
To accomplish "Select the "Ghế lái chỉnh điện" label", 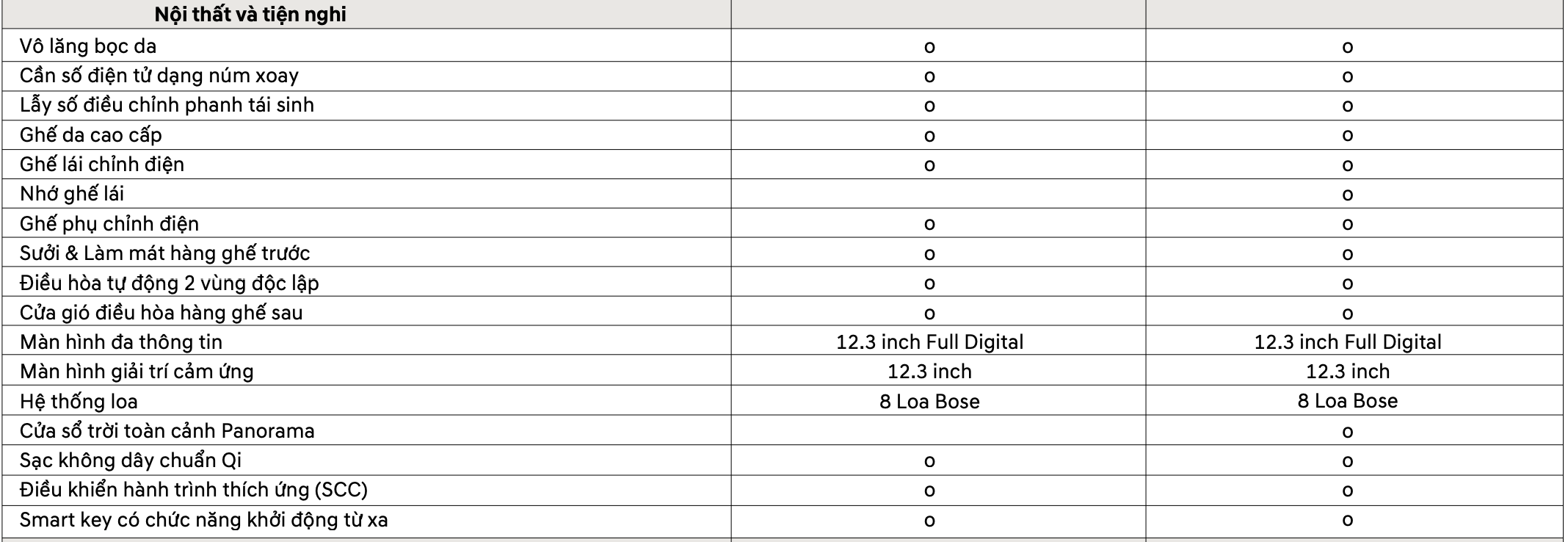I will tap(102, 165).
